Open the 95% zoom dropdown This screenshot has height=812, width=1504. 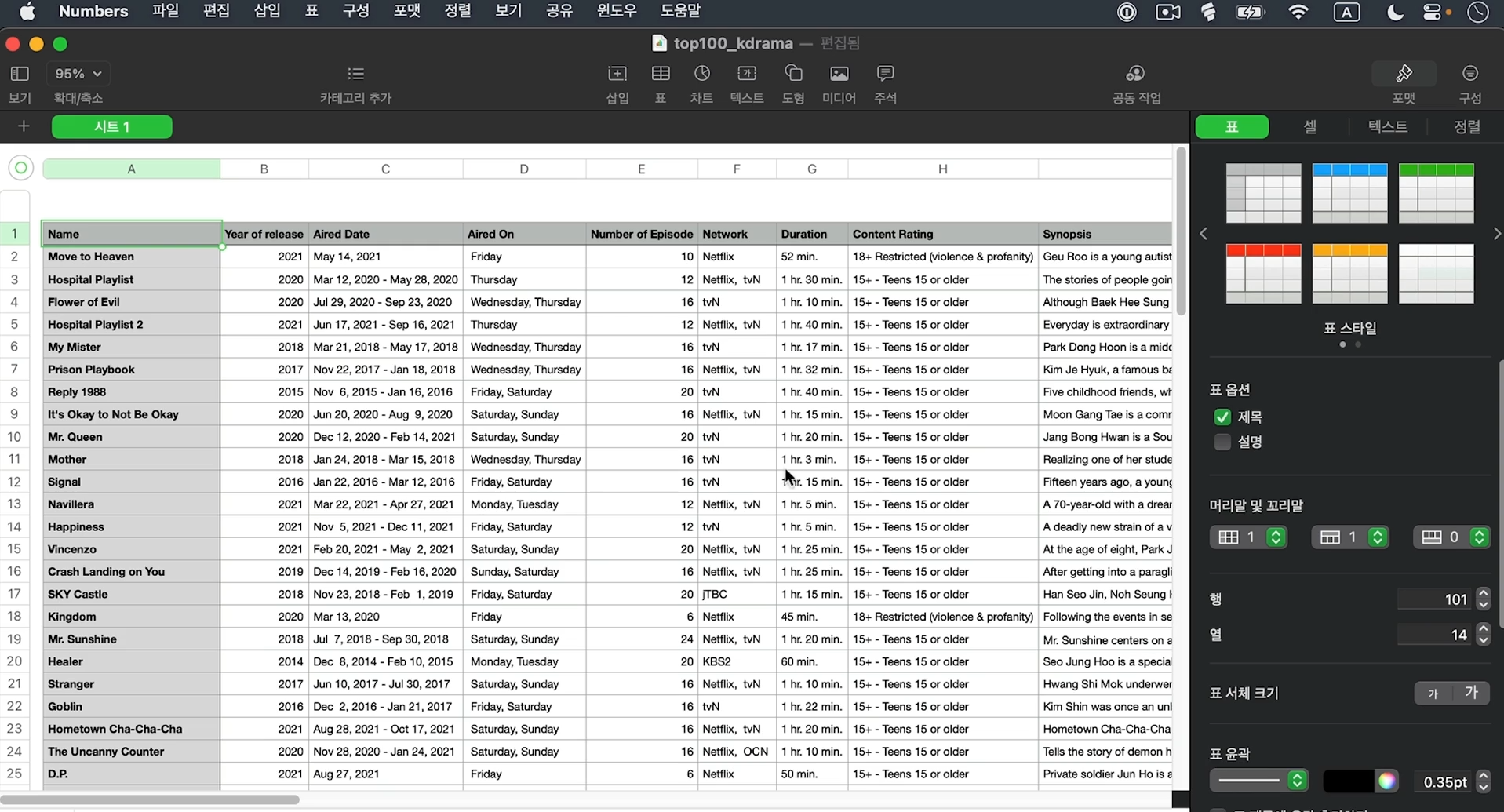78,74
